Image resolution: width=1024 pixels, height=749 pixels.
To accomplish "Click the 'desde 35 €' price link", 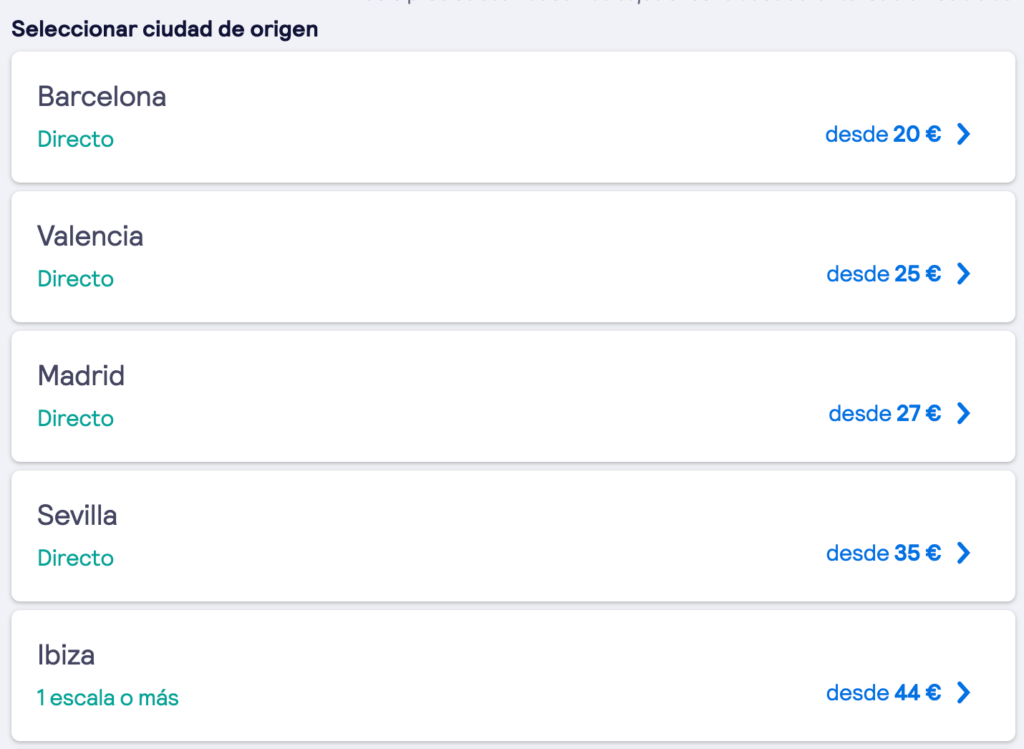I will point(884,553).
